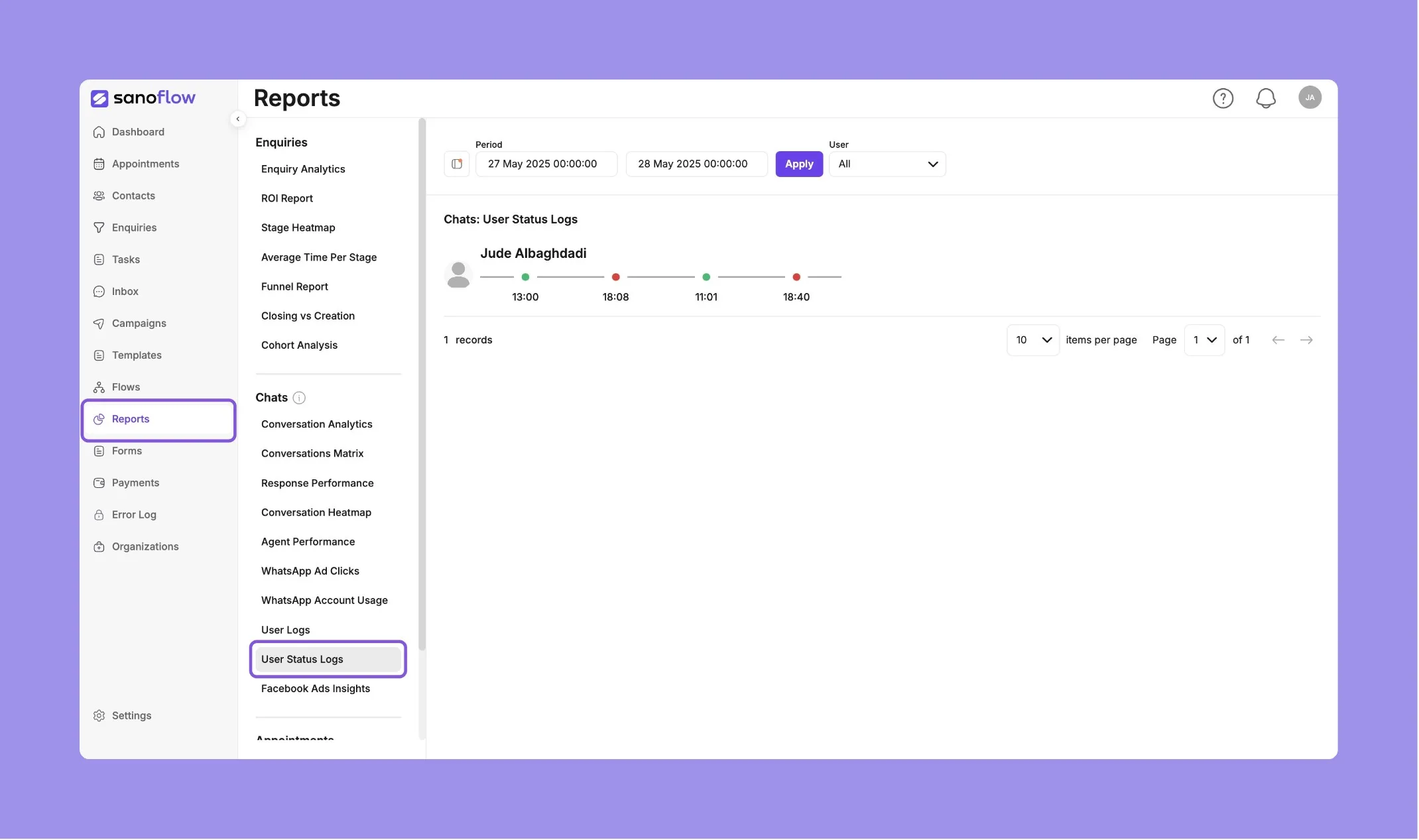Click Jude Albaghdadi's profile picture

point(458,274)
